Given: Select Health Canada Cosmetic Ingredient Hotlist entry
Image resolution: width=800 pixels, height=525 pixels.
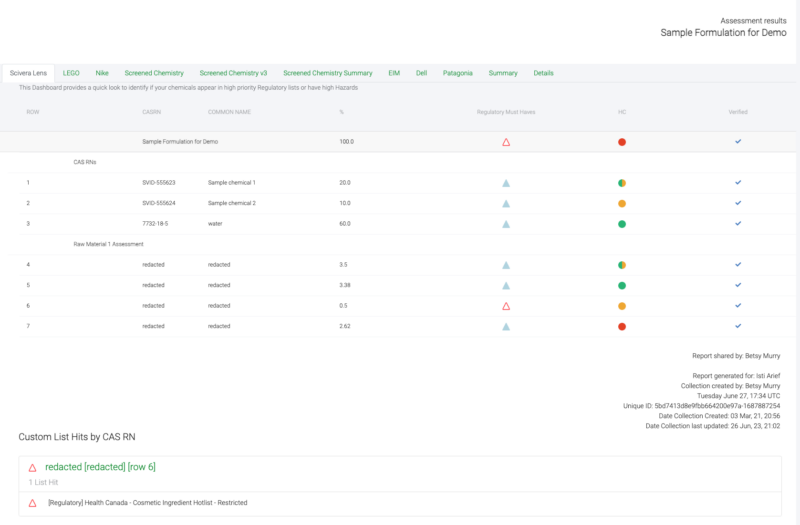Looking at the screenshot, I should pyautogui.click(x=147, y=503).
